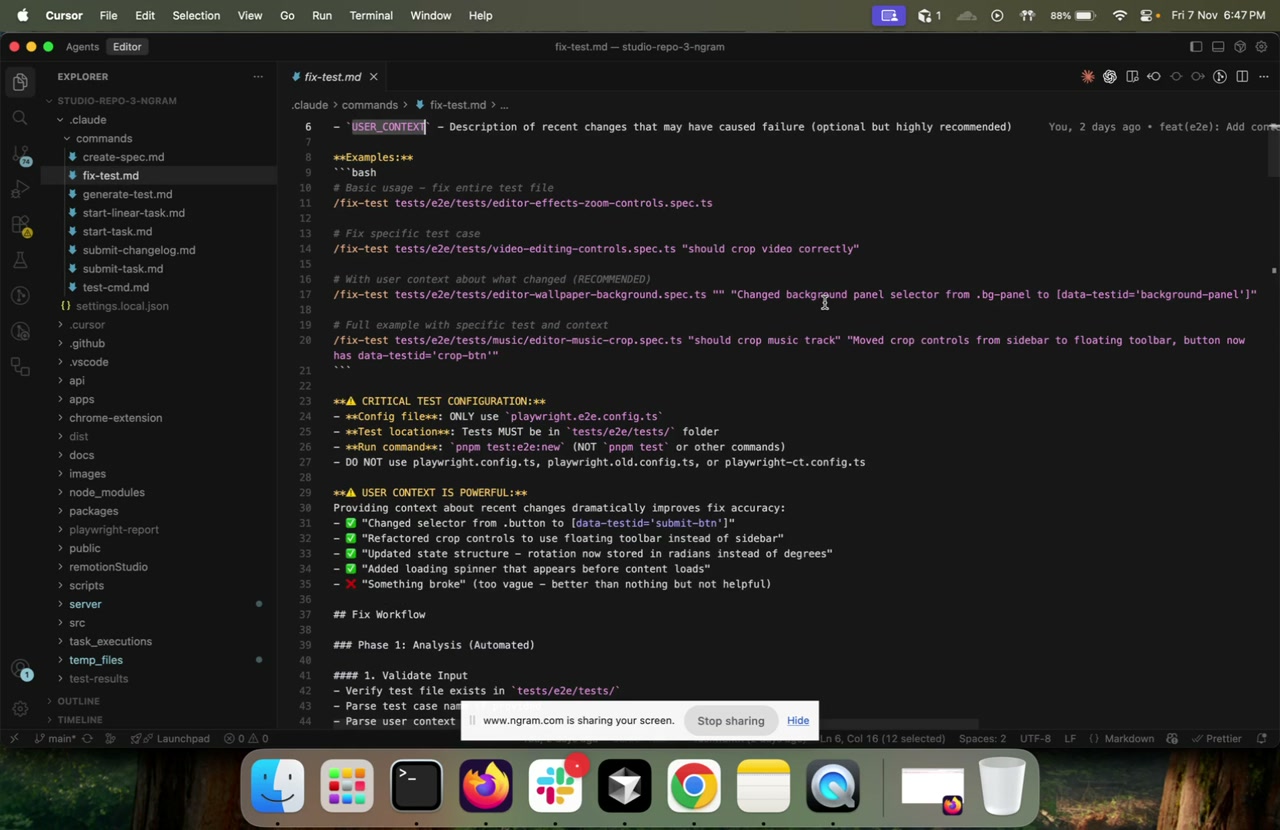Open editor More Actions ellipsis menu
This screenshot has width=1280, height=830.
tap(1264, 77)
